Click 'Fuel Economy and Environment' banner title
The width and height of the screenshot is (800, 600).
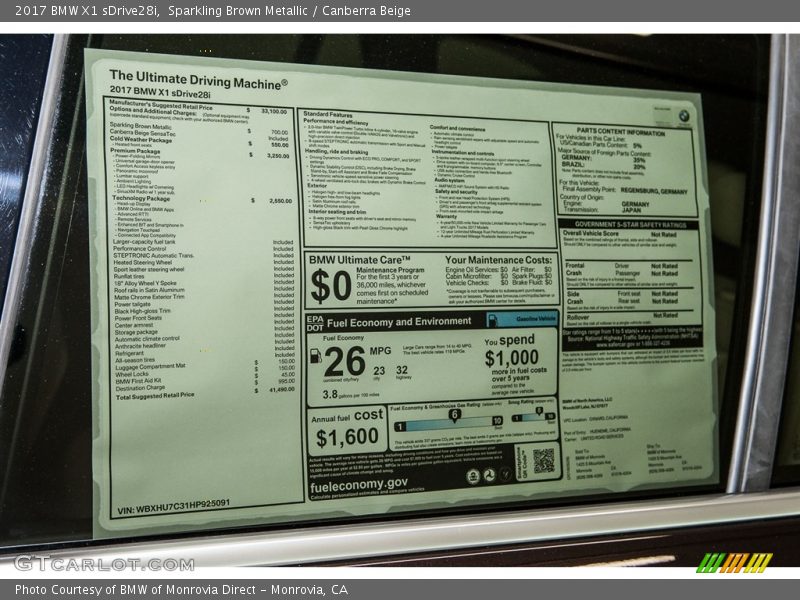click(x=399, y=322)
